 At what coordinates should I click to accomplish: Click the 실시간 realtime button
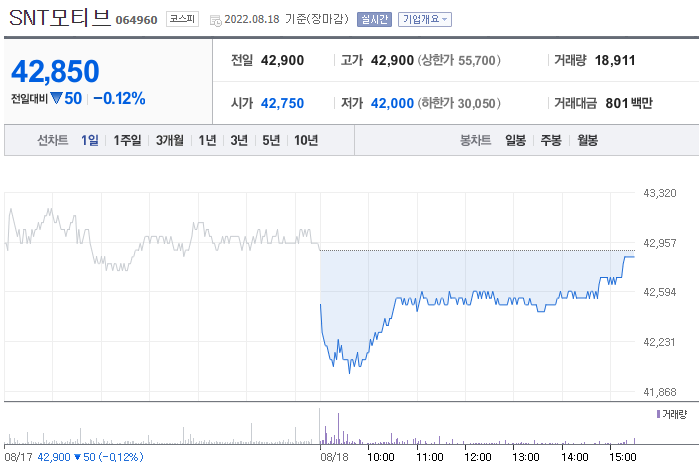(374, 19)
